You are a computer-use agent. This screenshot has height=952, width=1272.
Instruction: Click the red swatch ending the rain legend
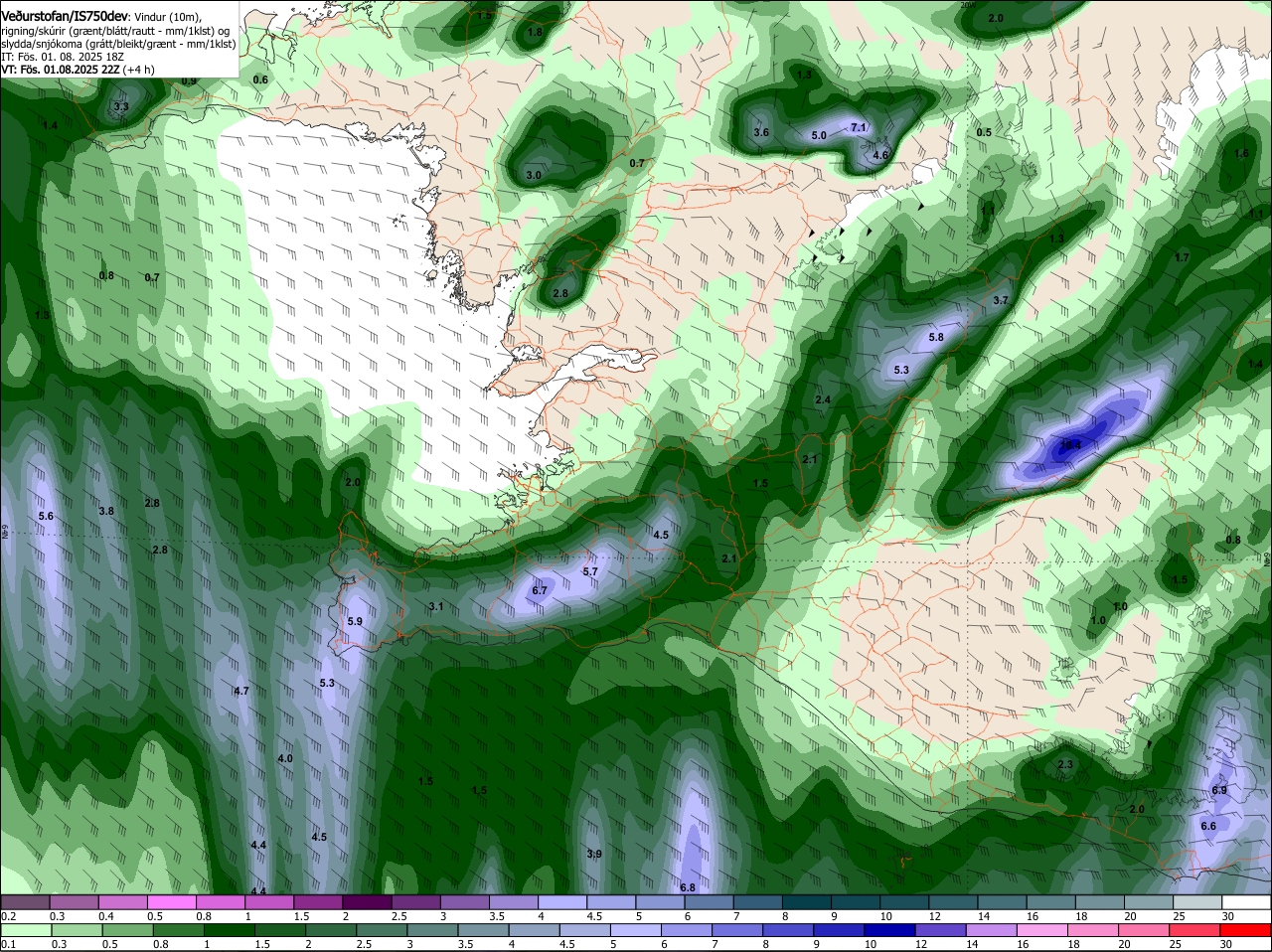click(x=1247, y=930)
